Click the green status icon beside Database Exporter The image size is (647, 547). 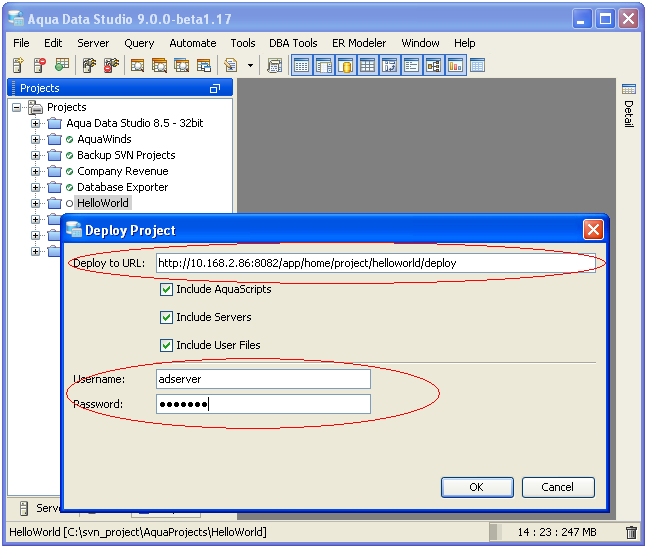(69, 187)
